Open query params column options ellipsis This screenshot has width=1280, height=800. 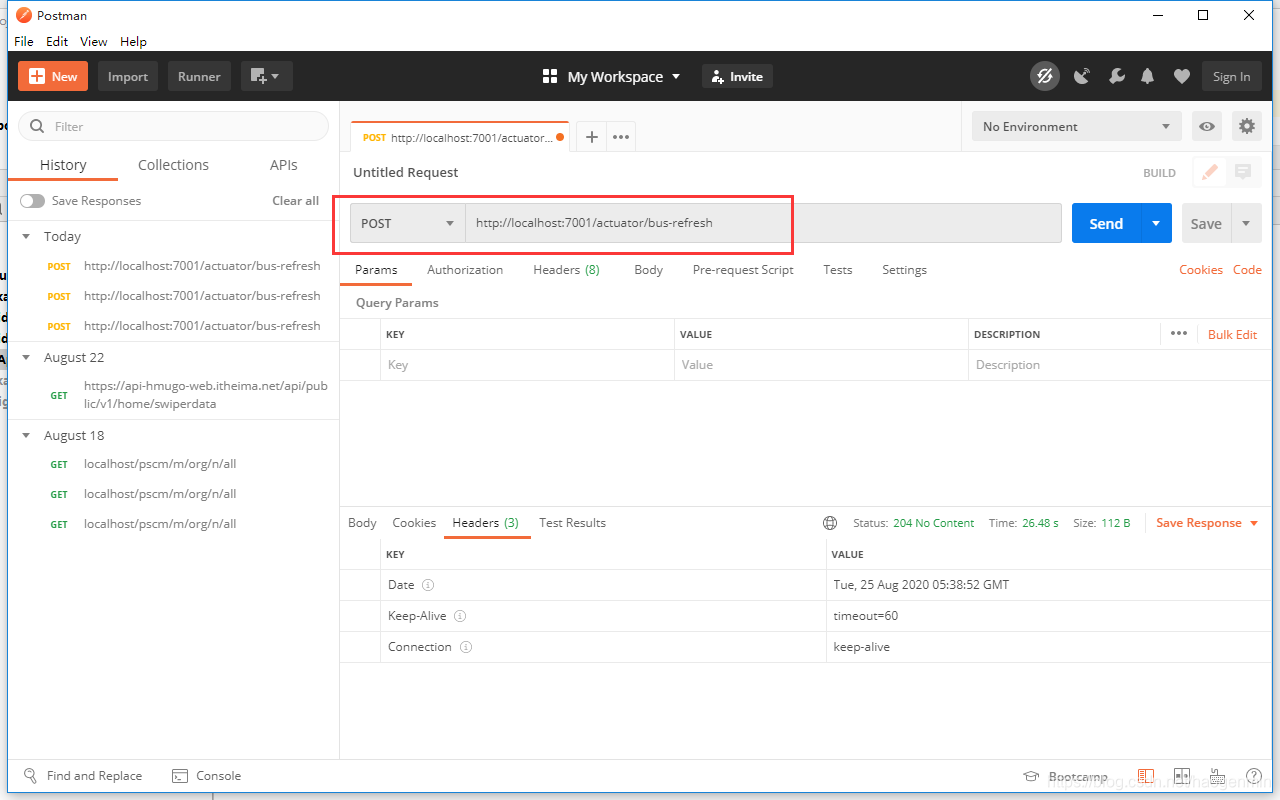1179,334
